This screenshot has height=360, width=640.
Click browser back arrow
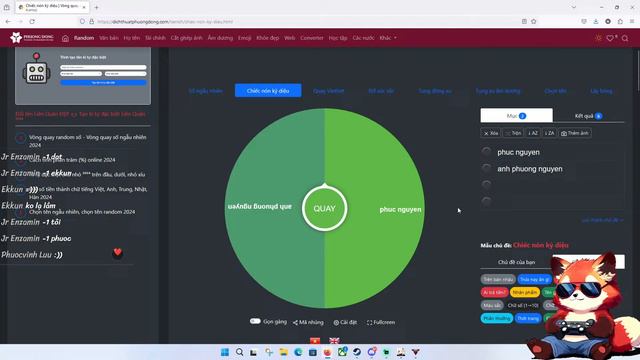(x=8, y=21)
